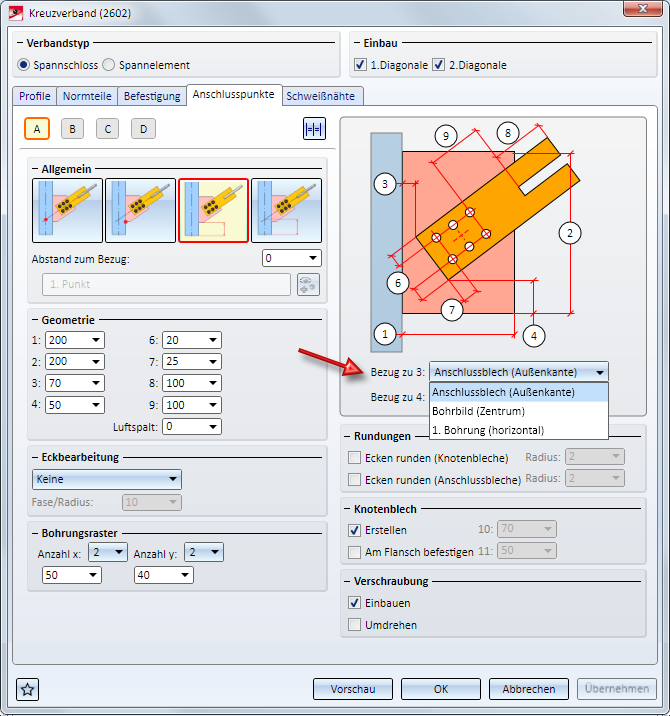Select connection point D
This screenshot has width=670, height=716.
pyautogui.click(x=143, y=129)
